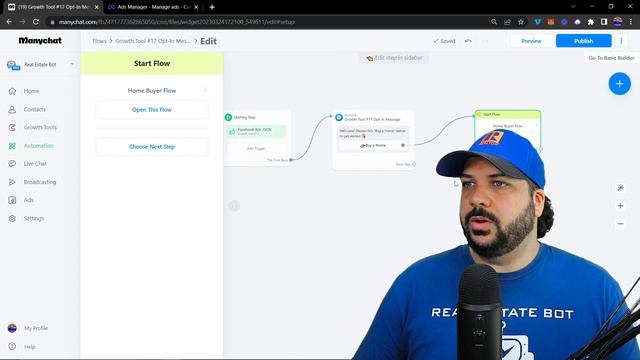Close the Ads Manager tab
The image size is (640, 360).
pyautogui.click(x=196, y=7)
